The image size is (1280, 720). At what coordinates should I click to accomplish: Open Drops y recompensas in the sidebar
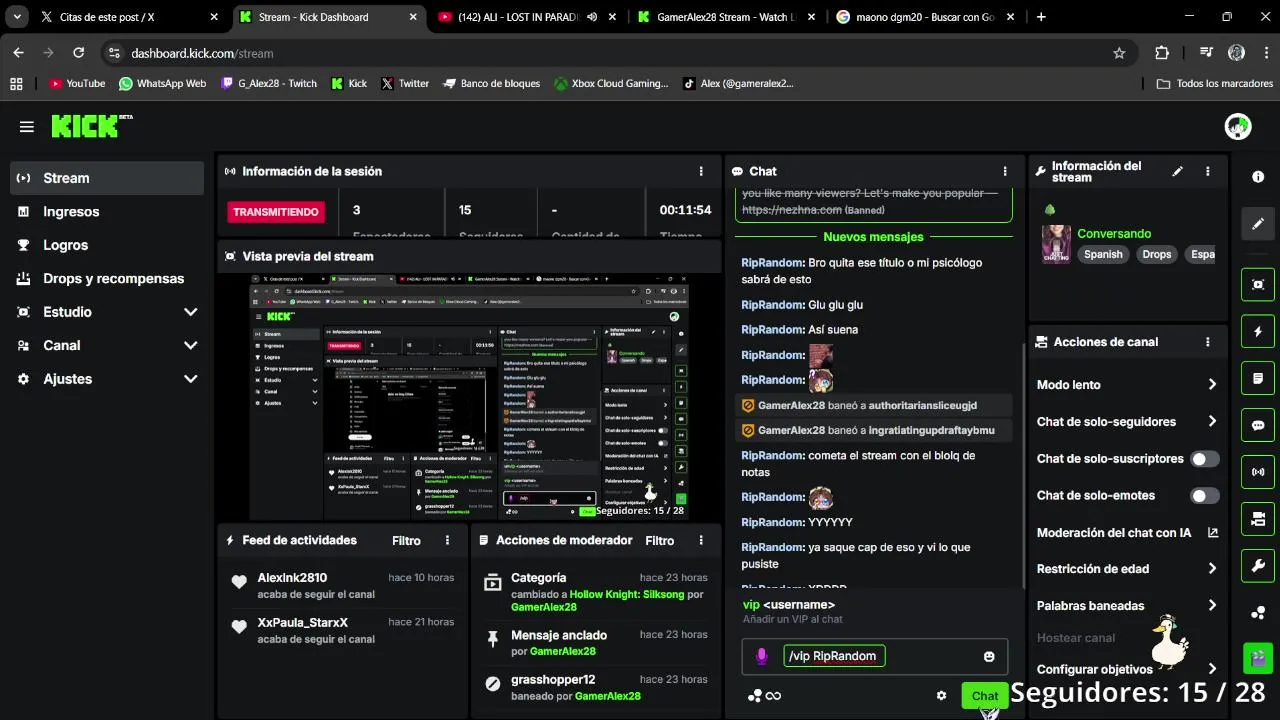[x=107, y=278]
